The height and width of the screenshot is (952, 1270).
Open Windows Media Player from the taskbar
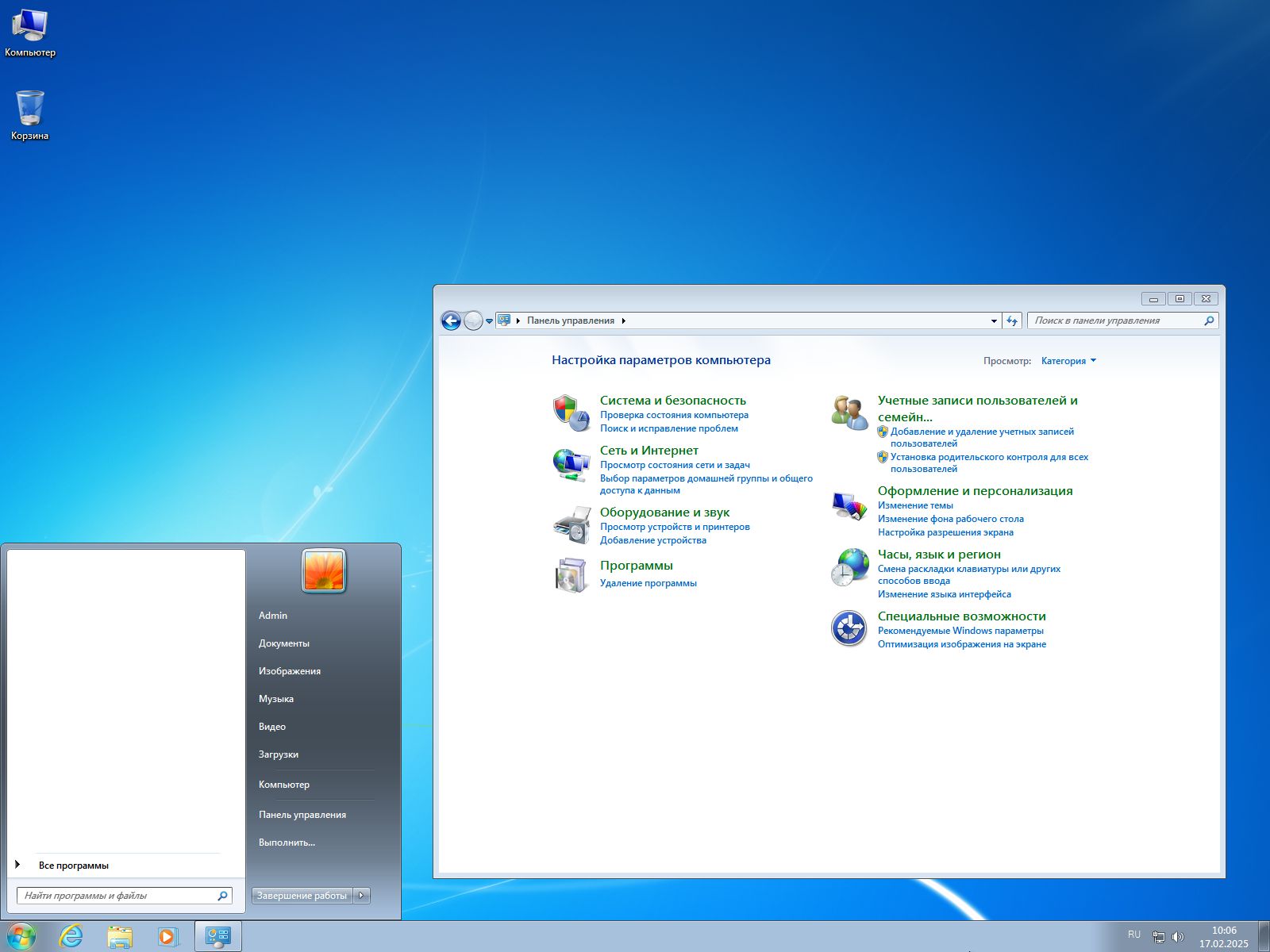pos(170,936)
